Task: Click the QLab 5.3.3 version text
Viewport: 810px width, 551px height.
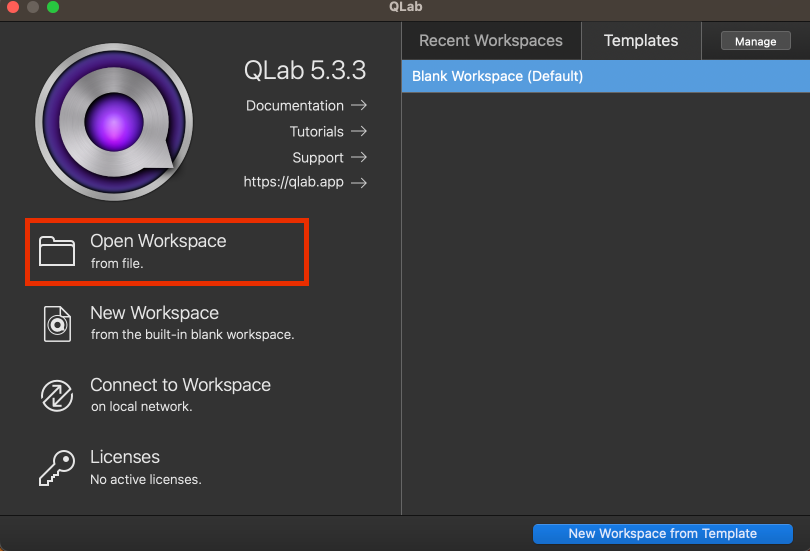Action: point(305,70)
